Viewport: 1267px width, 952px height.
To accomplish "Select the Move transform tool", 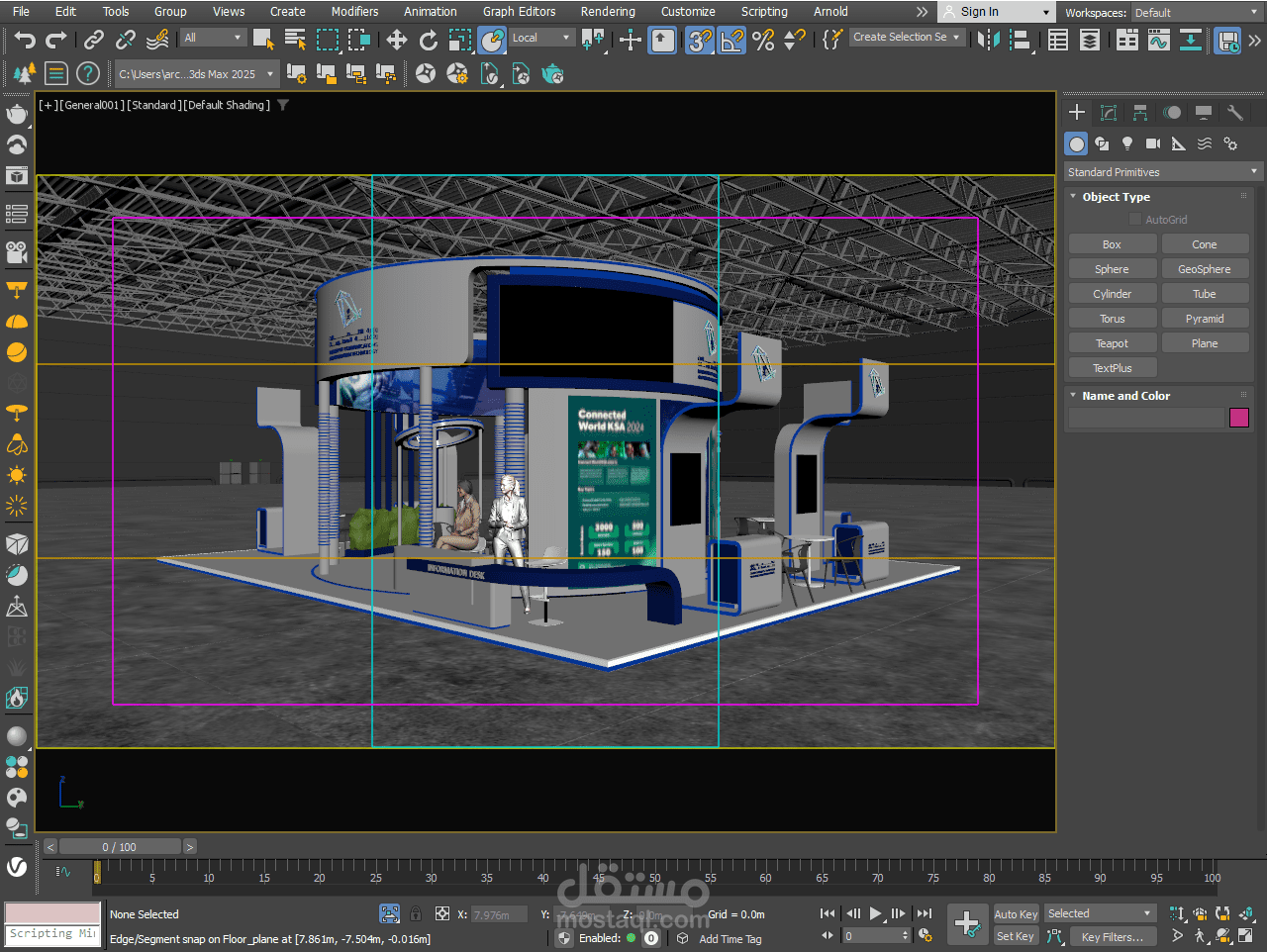I will [396, 40].
